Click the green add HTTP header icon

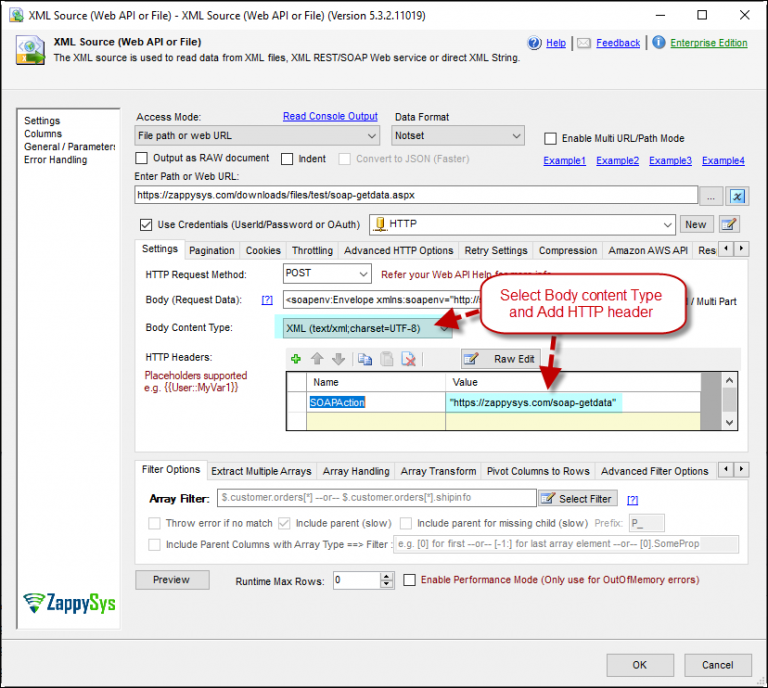[x=296, y=358]
